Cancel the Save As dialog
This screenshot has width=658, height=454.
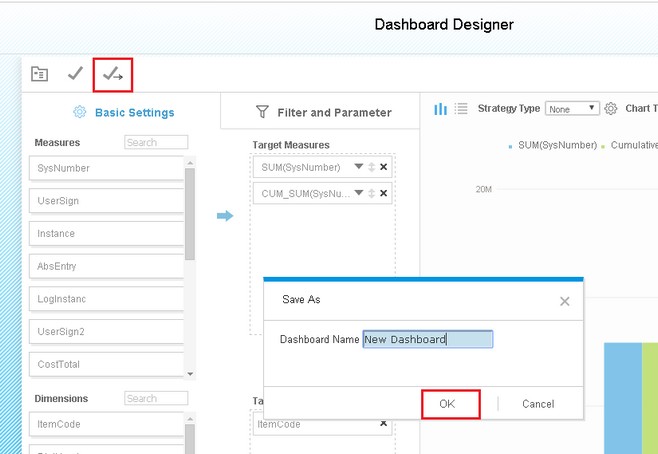(538, 404)
